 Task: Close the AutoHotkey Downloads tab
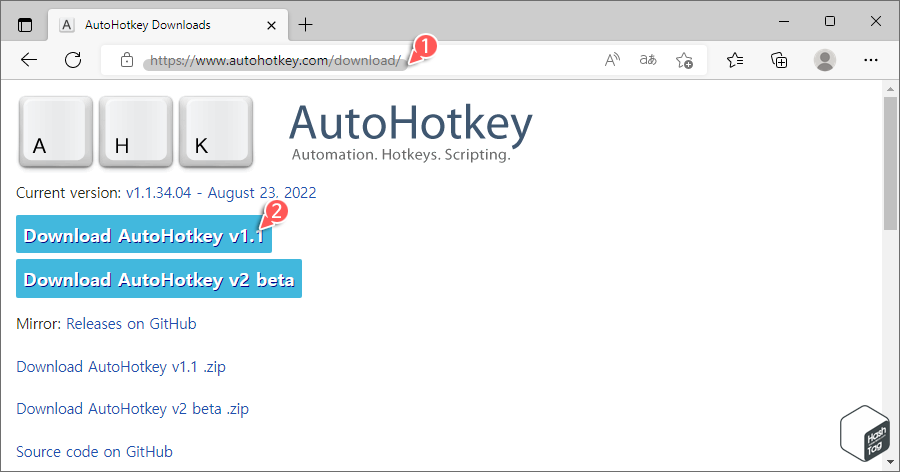[x=271, y=25]
